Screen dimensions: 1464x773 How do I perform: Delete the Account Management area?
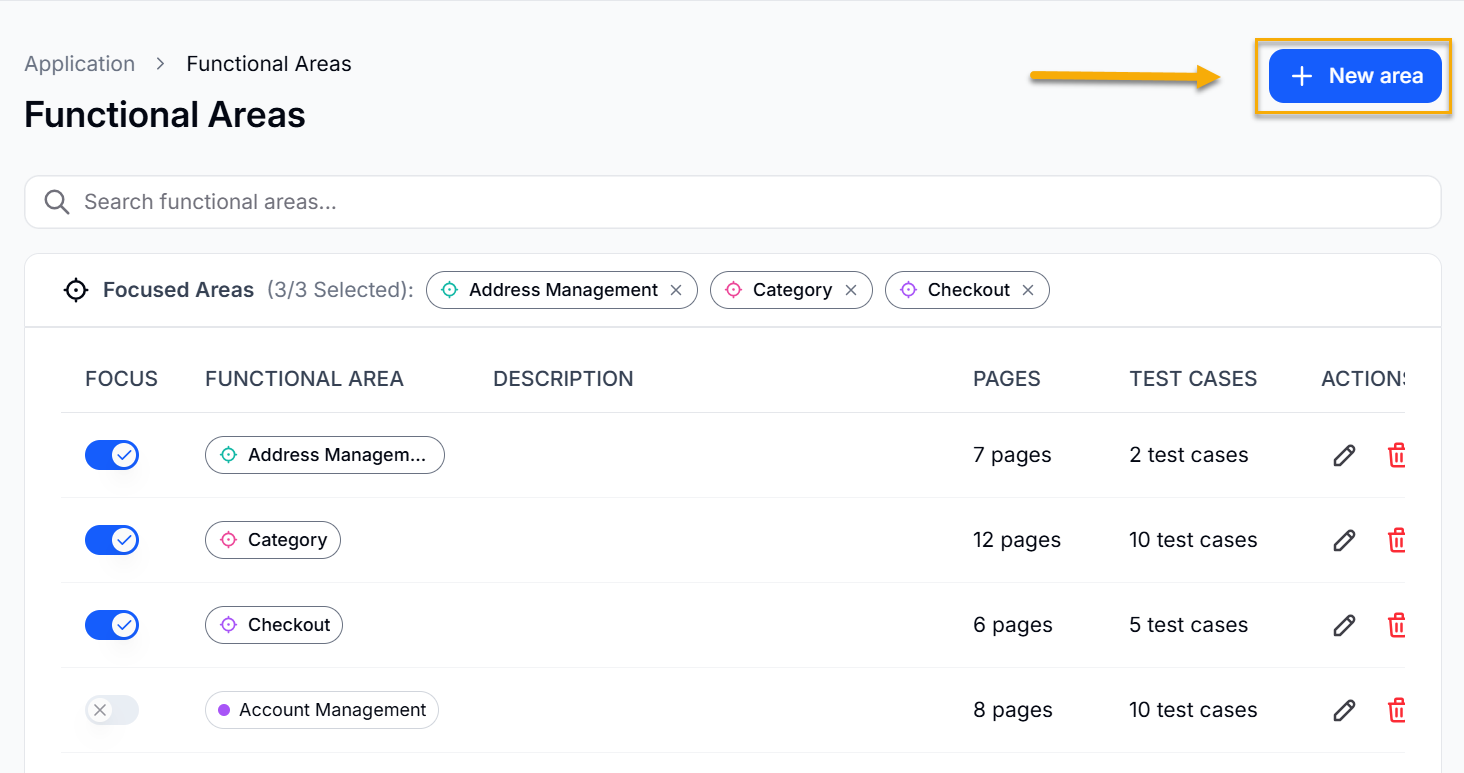pos(1396,711)
